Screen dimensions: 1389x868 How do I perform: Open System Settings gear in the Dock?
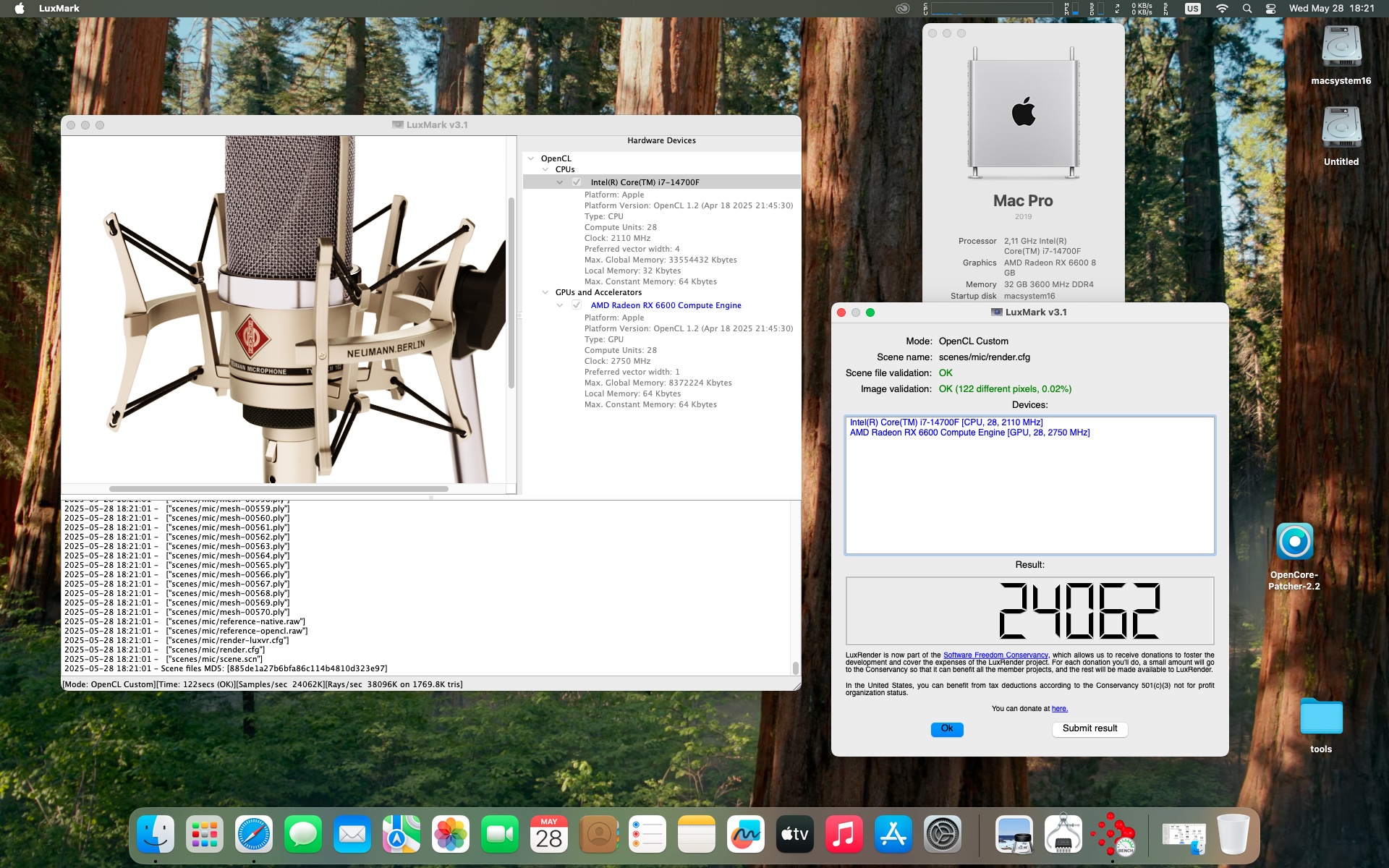point(943,835)
